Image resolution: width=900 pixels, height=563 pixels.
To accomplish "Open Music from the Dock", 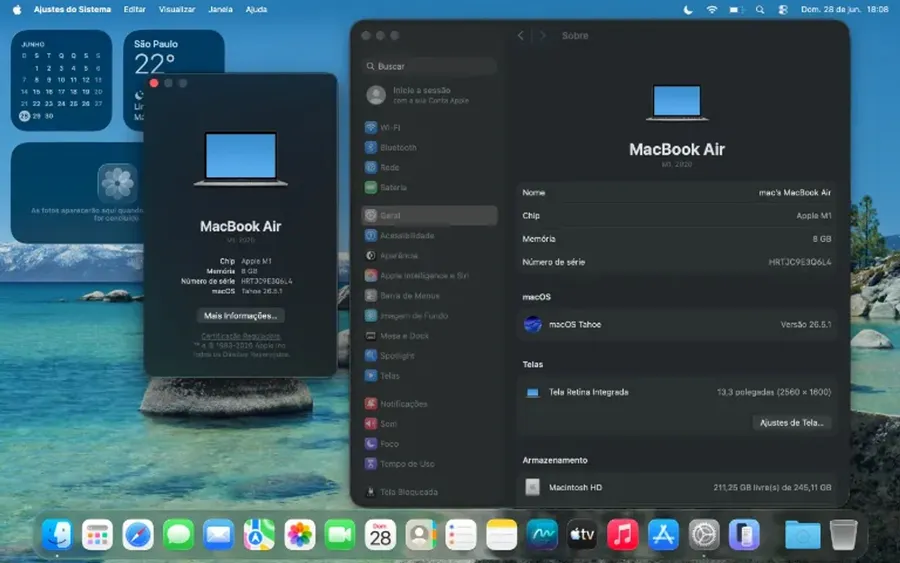I will (623, 534).
